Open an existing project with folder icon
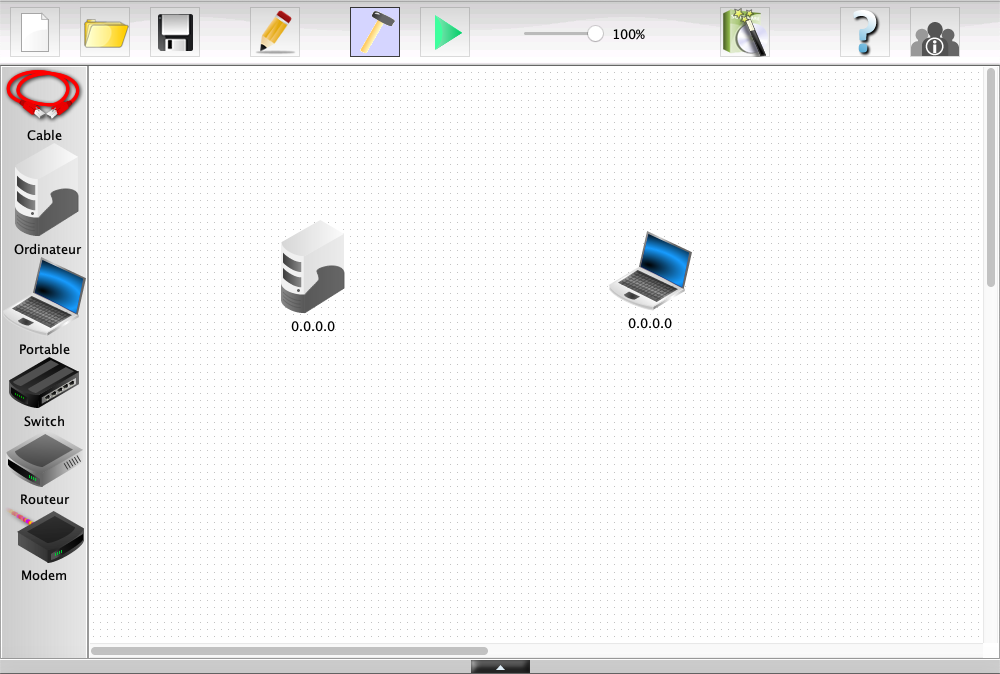The width and height of the screenshot is (1000, 674). coord(105,32)
